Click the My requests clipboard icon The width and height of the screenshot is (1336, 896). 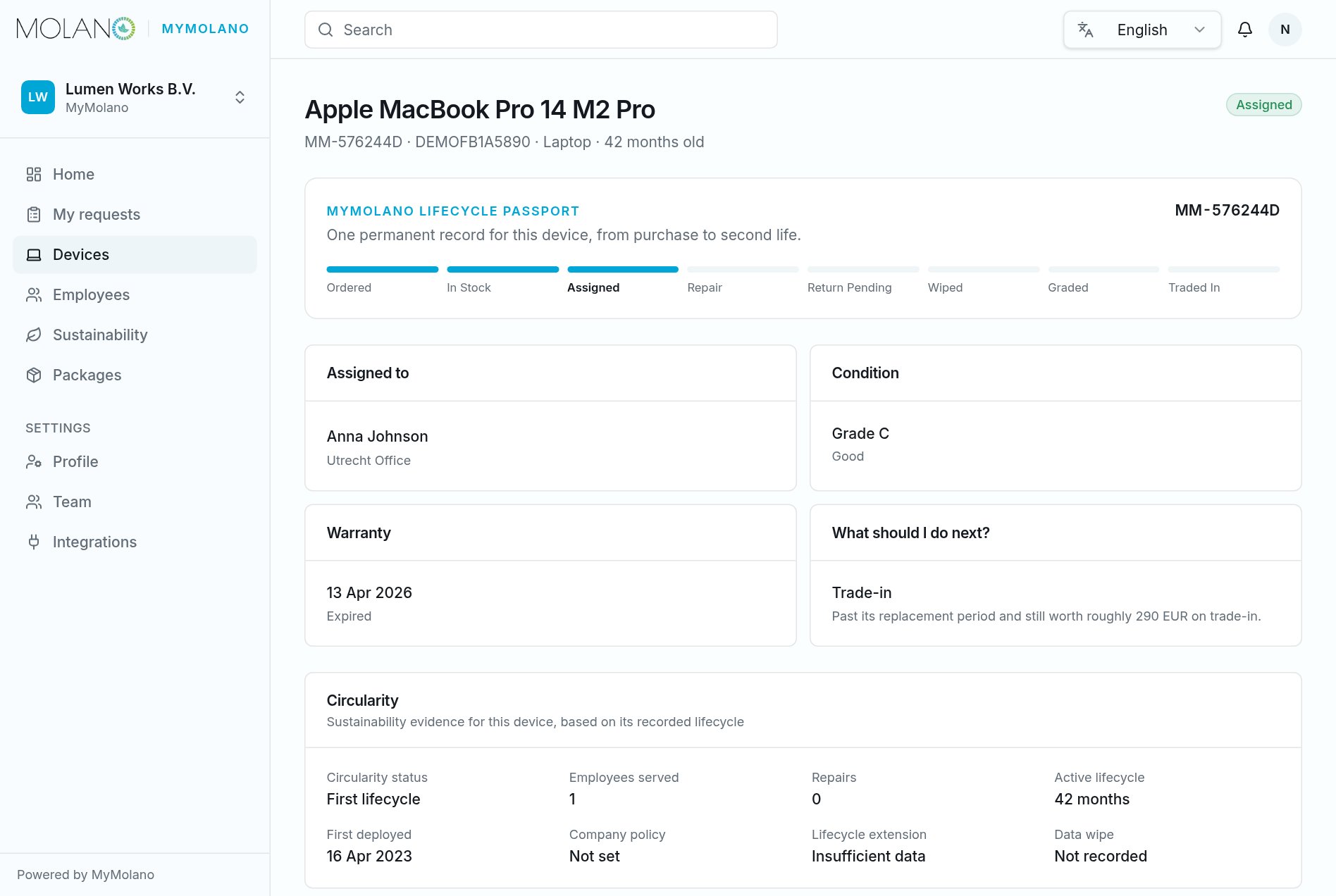tap(34, 214)
